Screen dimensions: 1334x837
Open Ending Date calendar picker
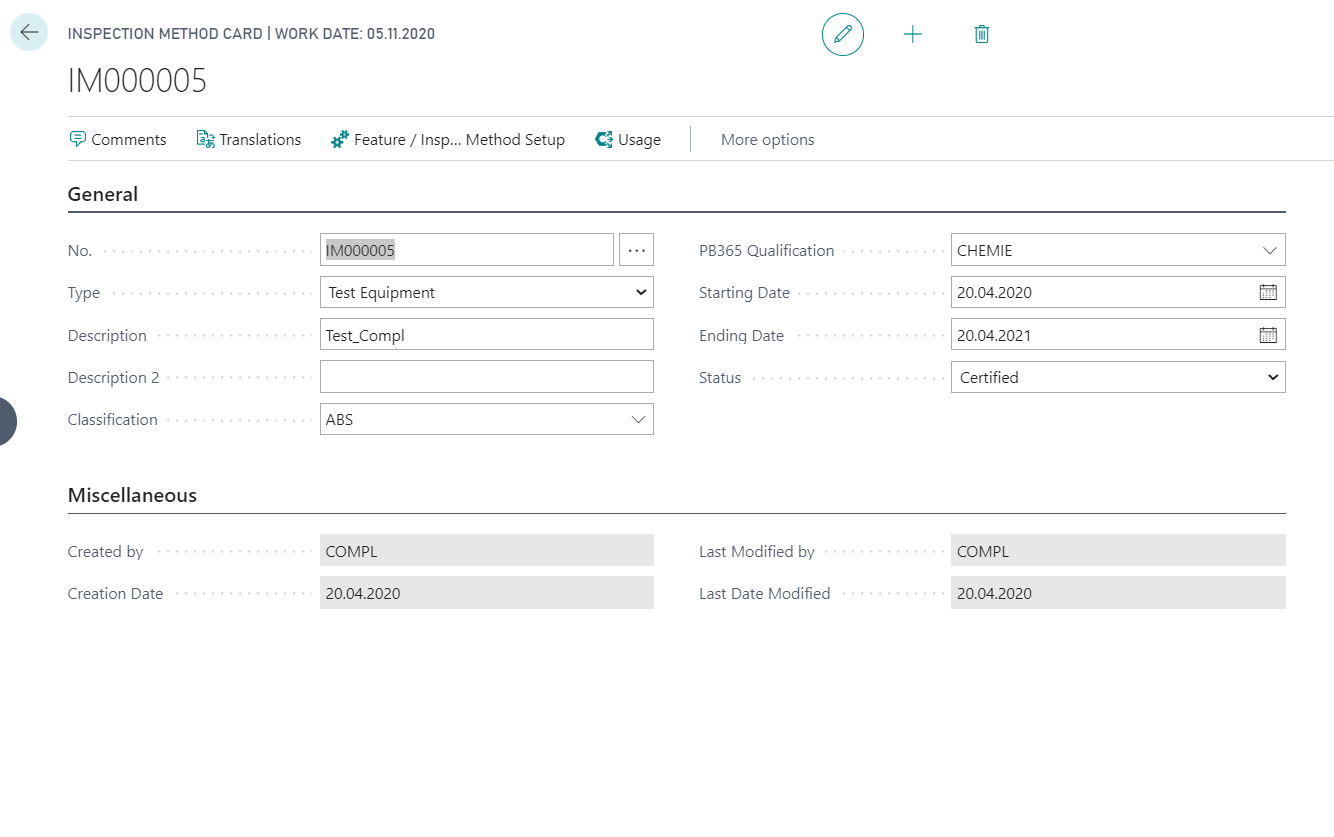pyautogui.click(x=1268, y=335)
